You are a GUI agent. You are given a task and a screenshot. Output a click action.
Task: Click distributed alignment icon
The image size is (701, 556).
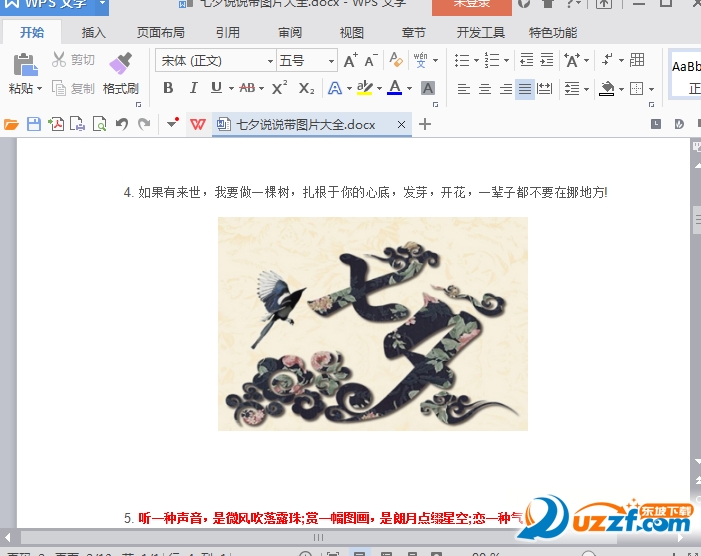[x=545, y=89]
